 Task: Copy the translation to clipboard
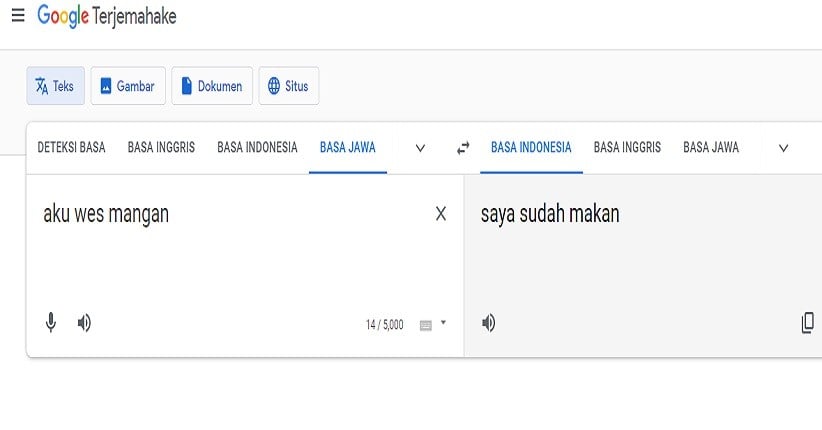[807, 323]
